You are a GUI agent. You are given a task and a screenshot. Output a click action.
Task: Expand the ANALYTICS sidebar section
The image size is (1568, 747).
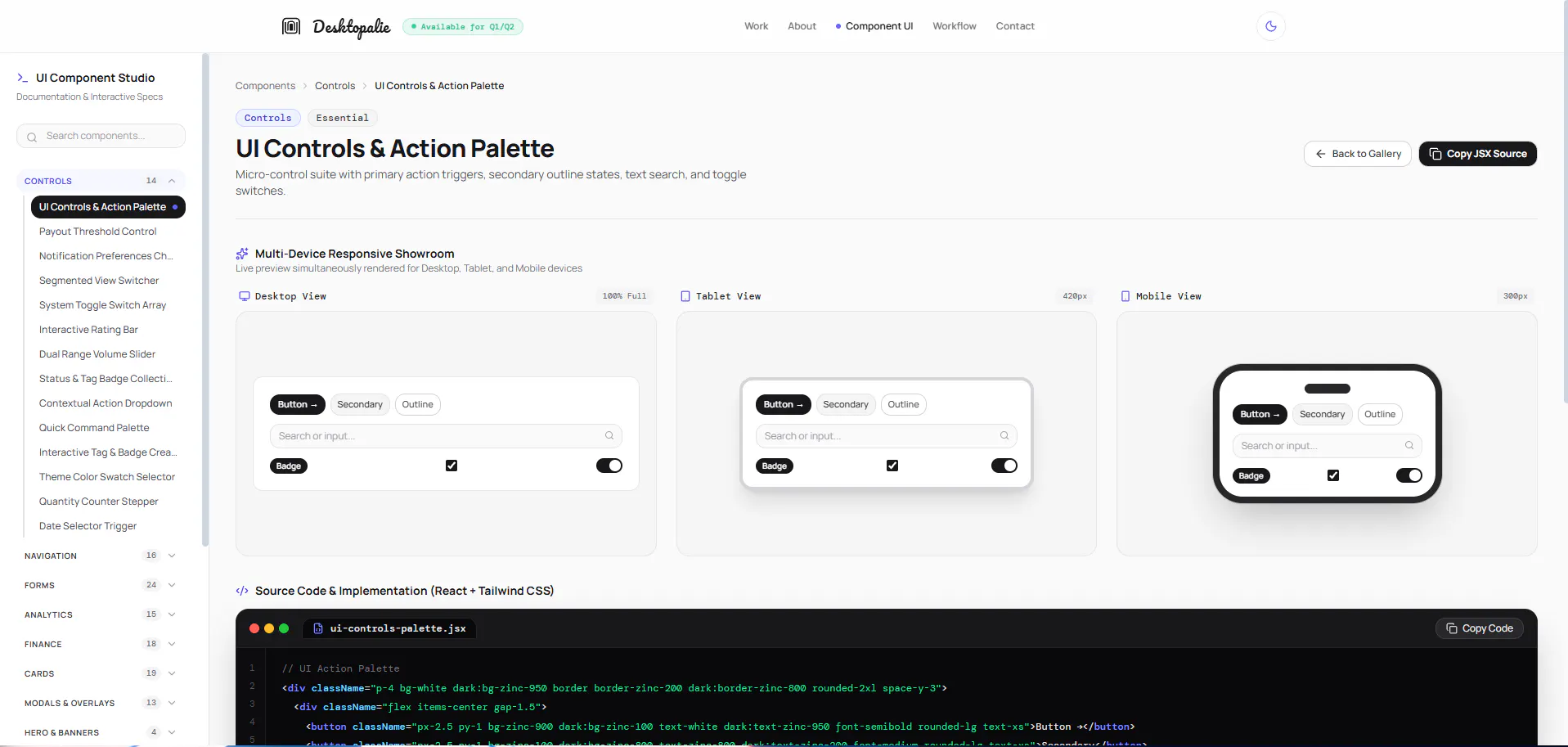click(x=101, y=614)
